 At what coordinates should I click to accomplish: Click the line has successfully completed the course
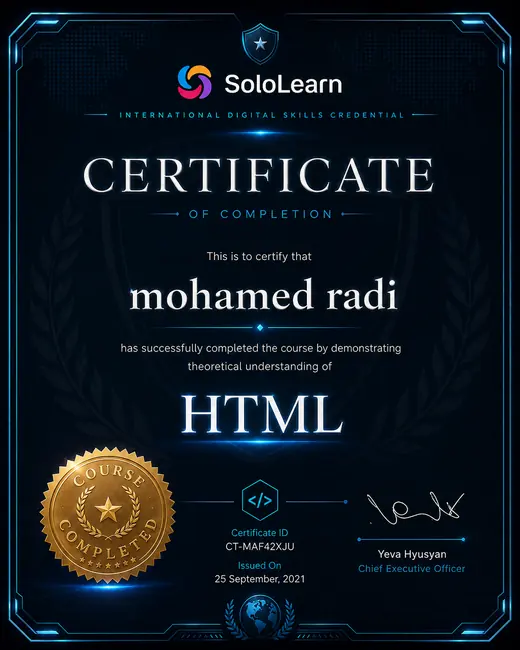tap(261, 348)
